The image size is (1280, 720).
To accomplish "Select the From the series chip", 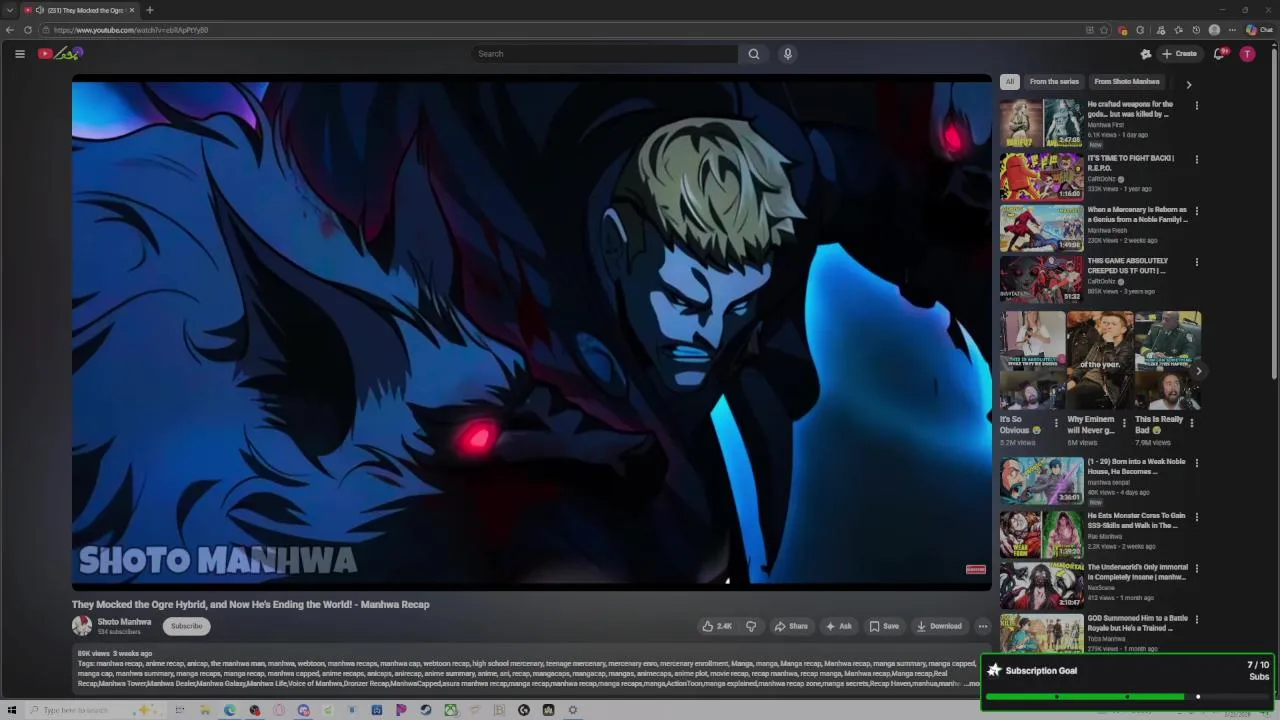I will coord(1054,82).
